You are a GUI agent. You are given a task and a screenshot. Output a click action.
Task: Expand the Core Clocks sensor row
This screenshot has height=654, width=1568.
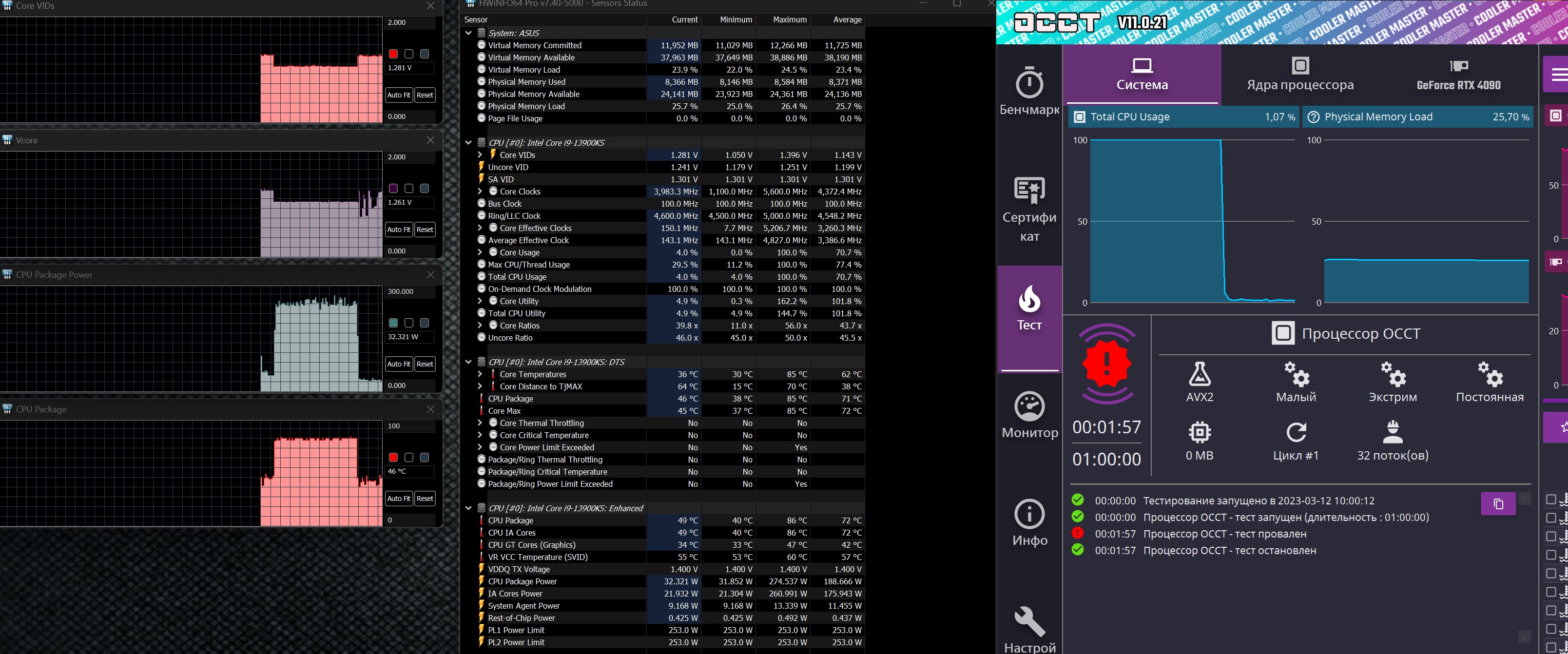pyautogui.click(x=480, y=192)
